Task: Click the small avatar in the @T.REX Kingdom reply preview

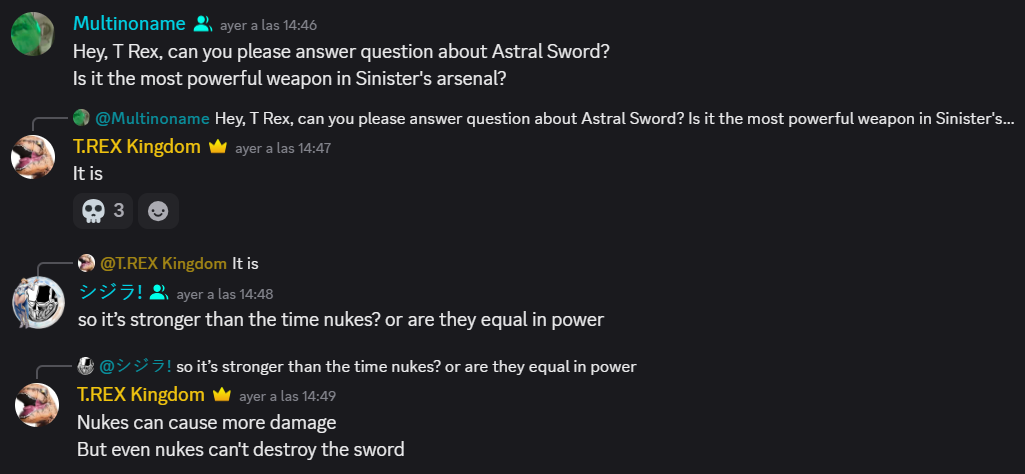Action: coord(87,264)
